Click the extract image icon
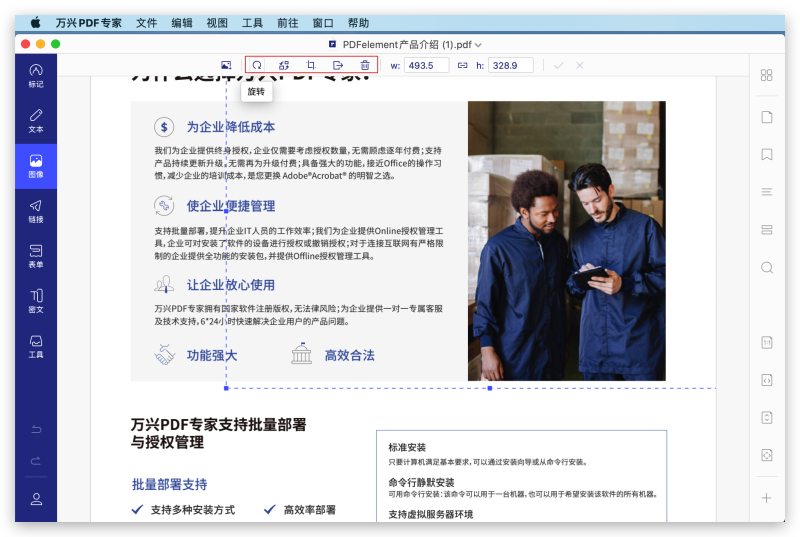This screenshot has width=800, height=537. [x=338, y=65]
